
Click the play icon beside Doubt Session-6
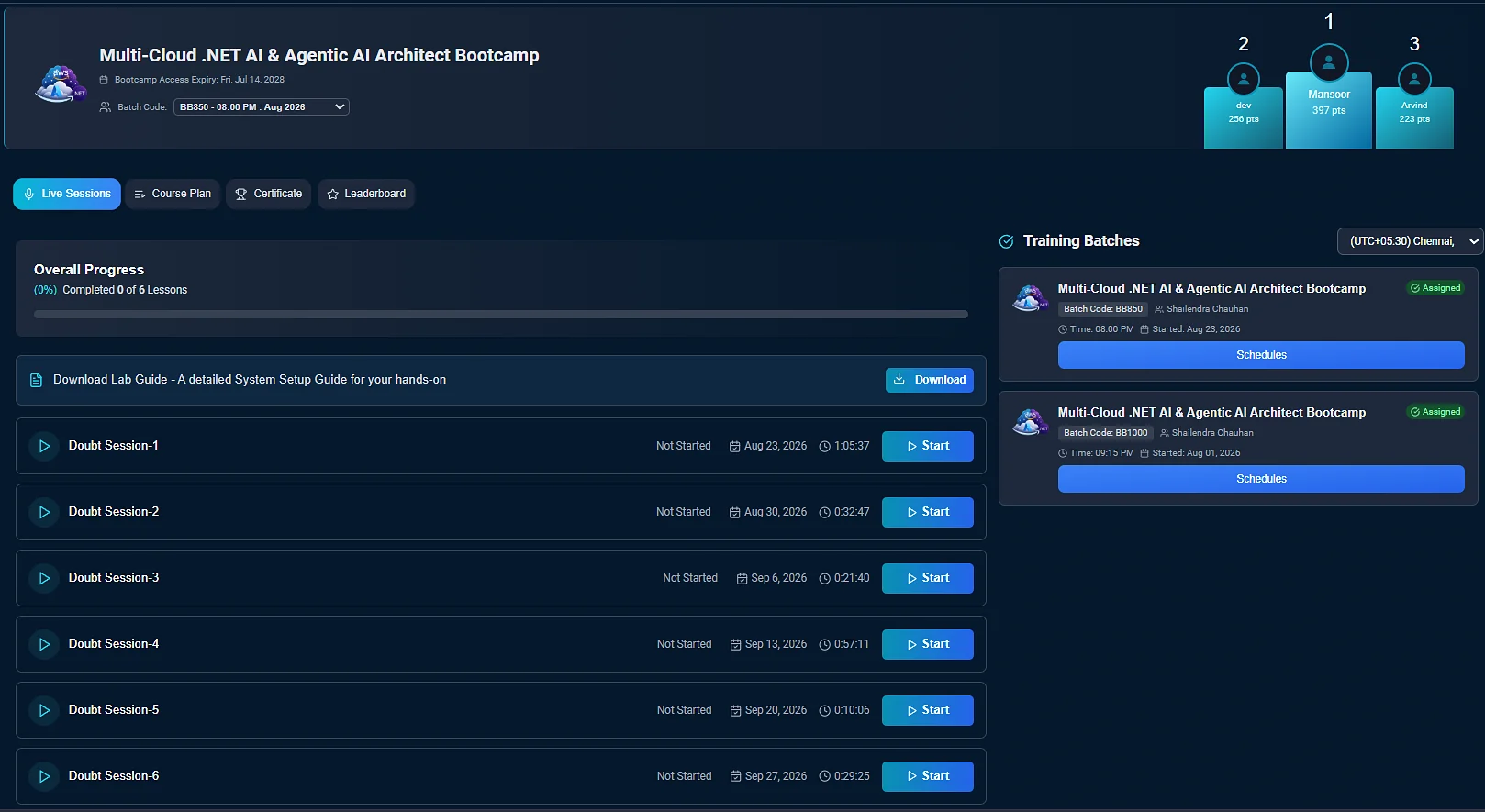[44, 776]
